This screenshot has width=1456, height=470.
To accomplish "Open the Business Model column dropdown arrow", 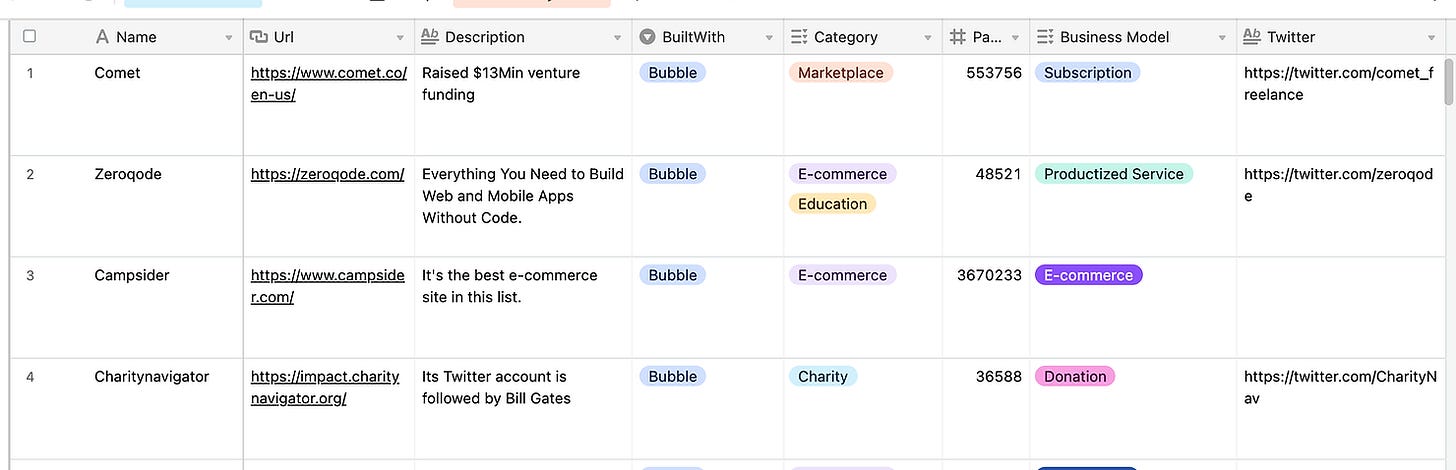I will click(1222, 38).
